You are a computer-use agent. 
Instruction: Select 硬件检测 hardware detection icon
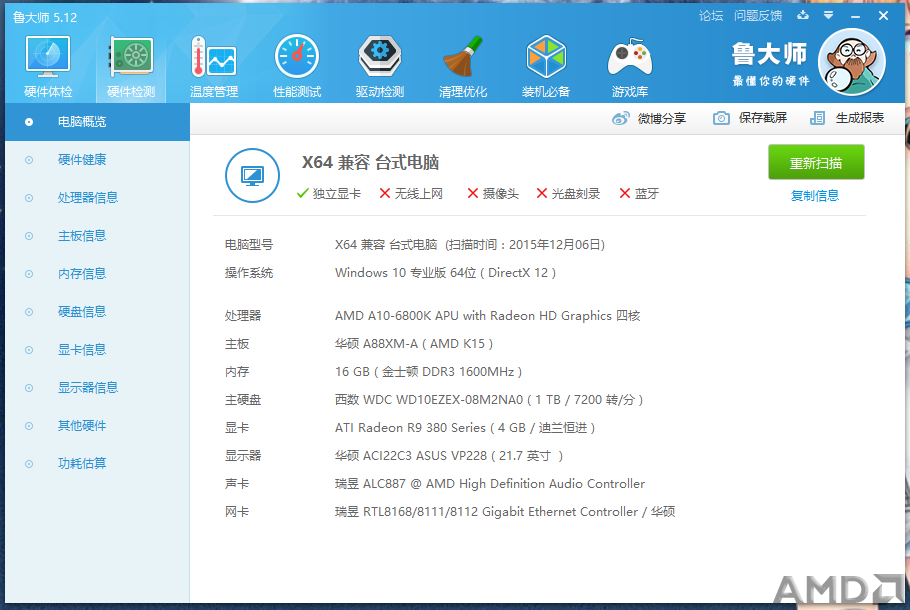131,58
